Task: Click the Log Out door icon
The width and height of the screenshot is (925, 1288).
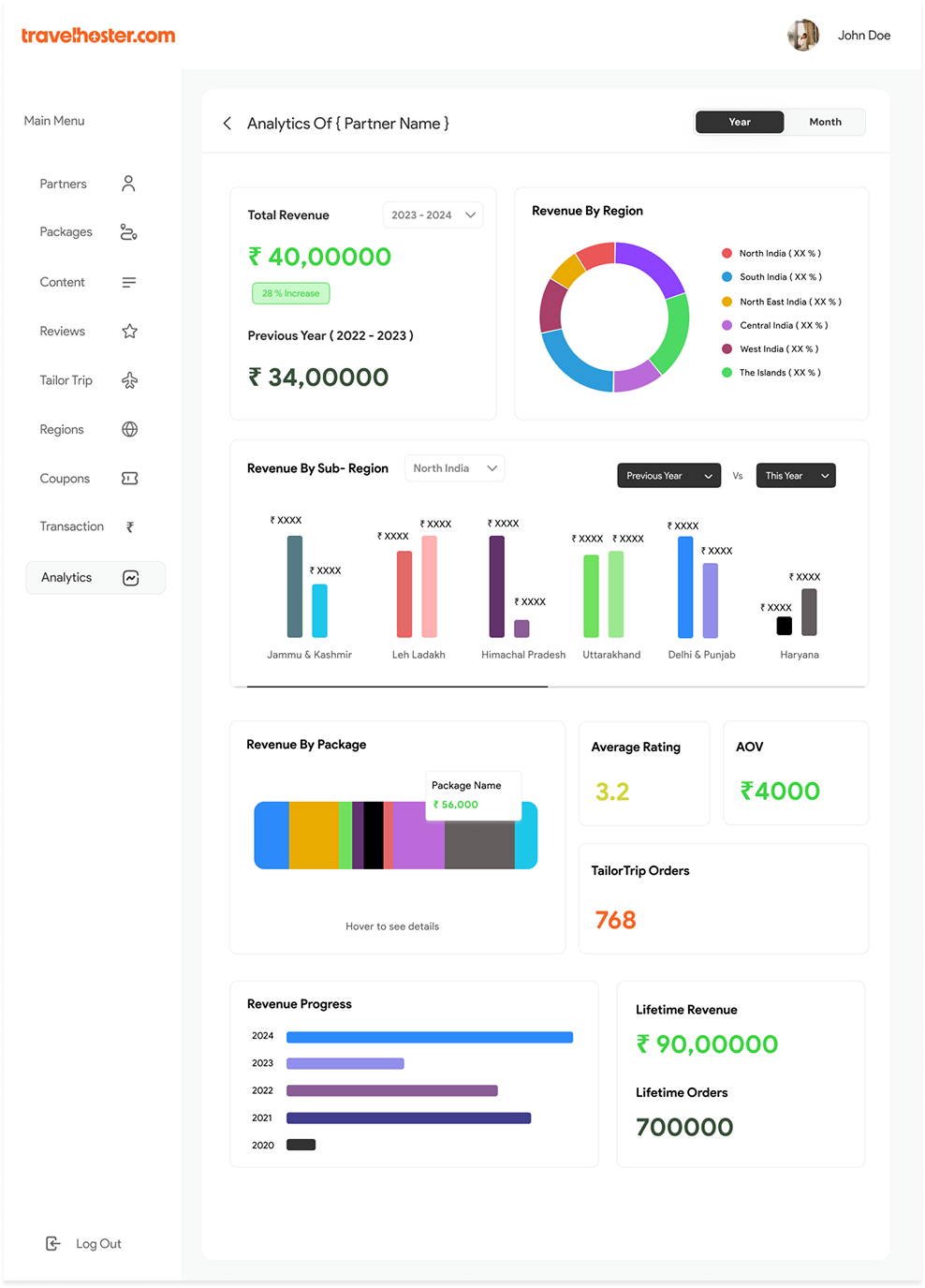Action: pos(53,1243)
